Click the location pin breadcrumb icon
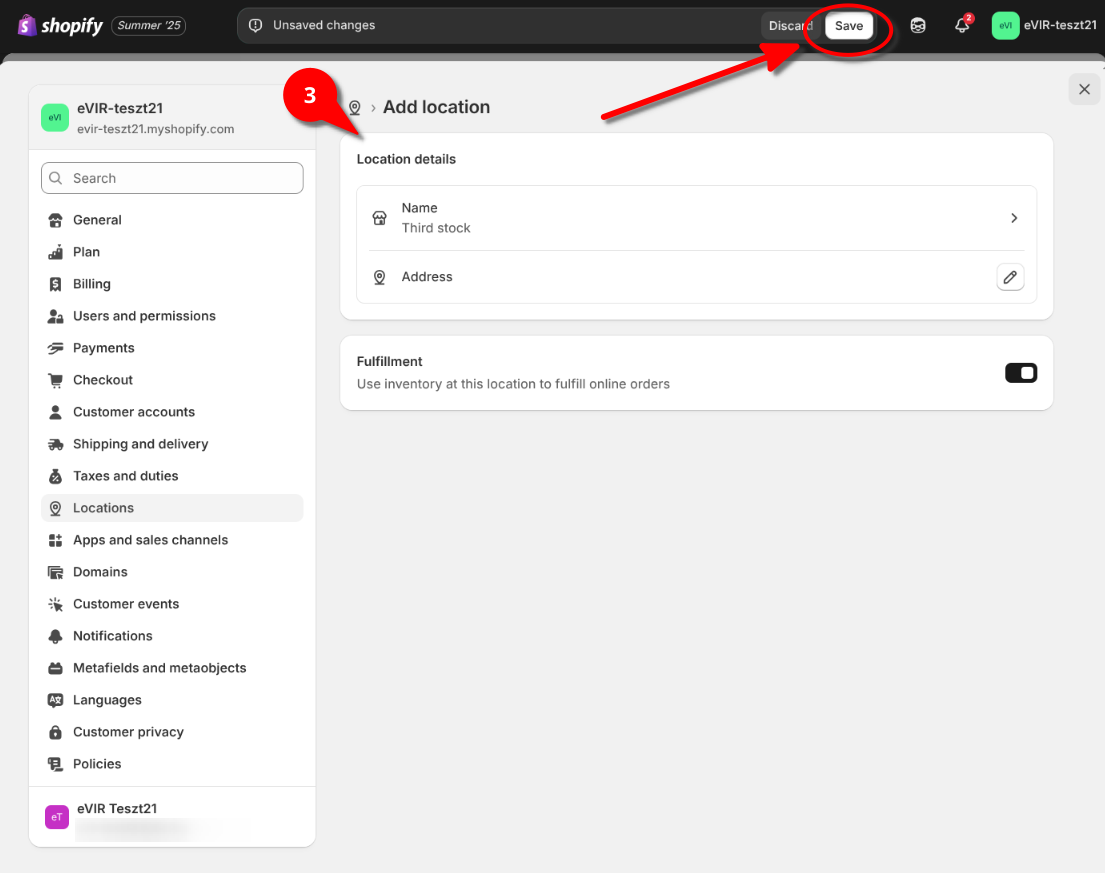Screen dimensions: 1106x874 pos(354,107)
